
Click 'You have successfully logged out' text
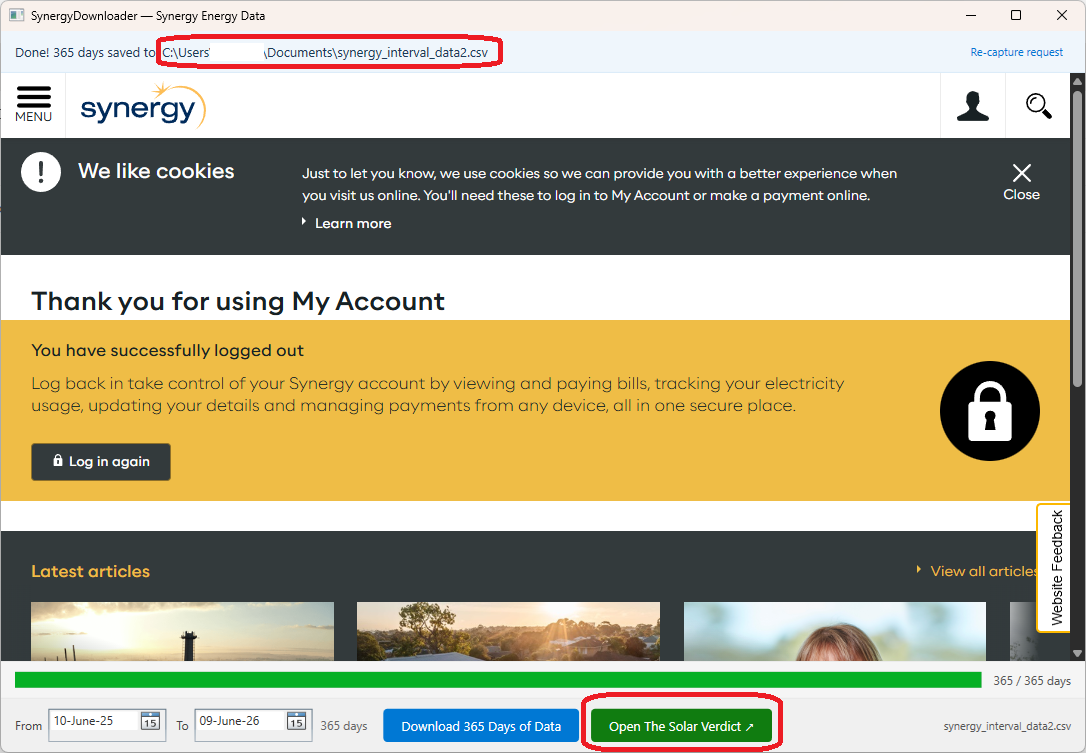click(x=168, y=351)
